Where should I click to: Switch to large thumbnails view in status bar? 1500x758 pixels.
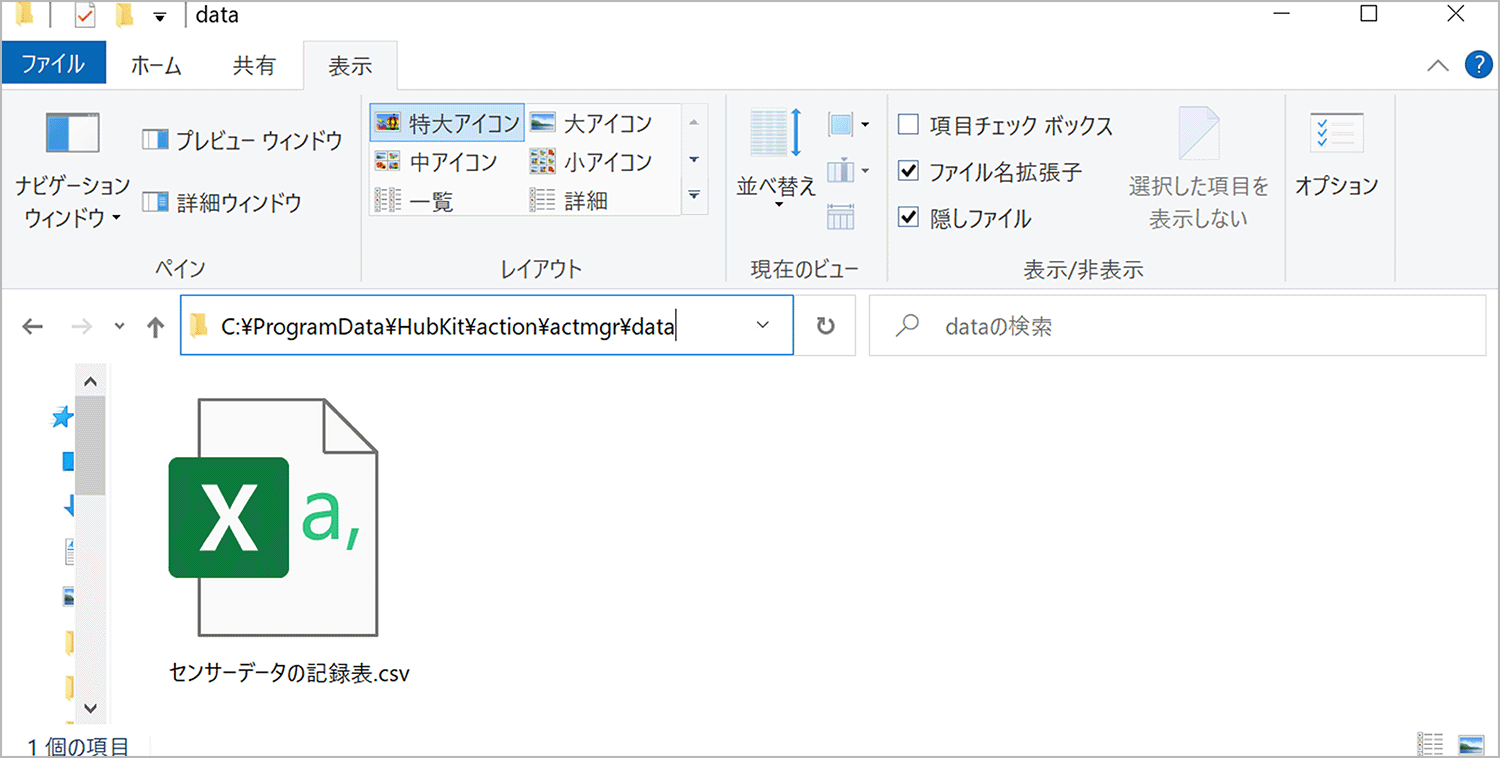point(1470,744)
